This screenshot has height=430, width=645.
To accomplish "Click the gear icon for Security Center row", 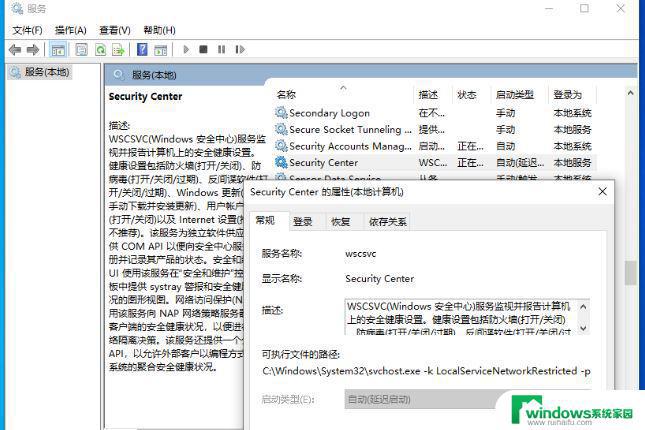I will coord(281,162).
